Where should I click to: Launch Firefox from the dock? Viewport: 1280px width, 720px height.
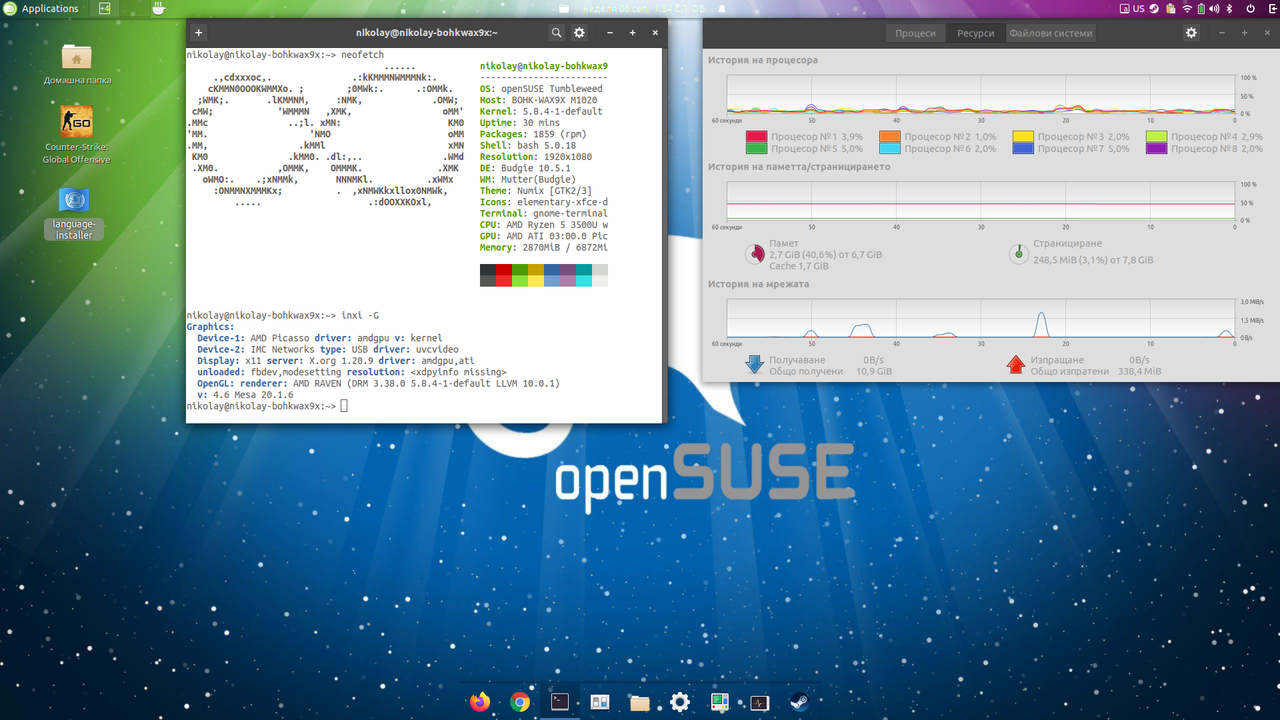[480, 702]
